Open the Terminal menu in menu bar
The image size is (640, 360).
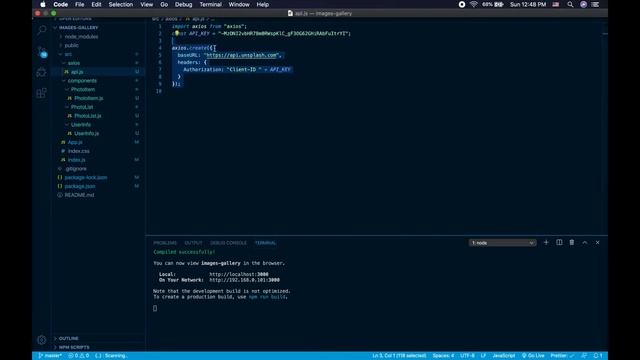point(210,4)
